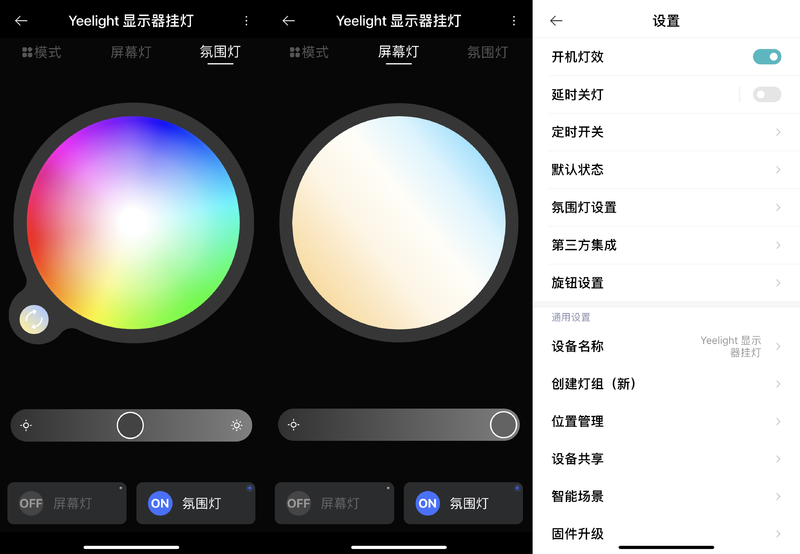Open three-dot menu on the left ambient light screen
Viewport: 800px width, 554px height.
(246, 20)
